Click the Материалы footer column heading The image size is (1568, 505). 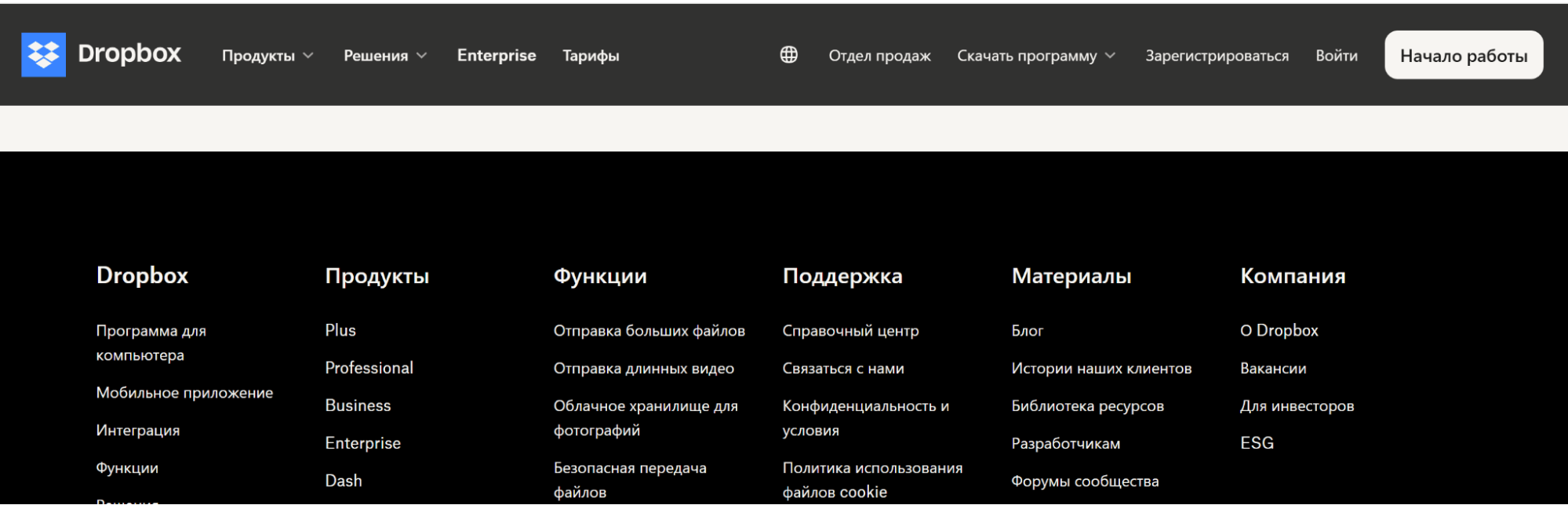click(1071, 276)
